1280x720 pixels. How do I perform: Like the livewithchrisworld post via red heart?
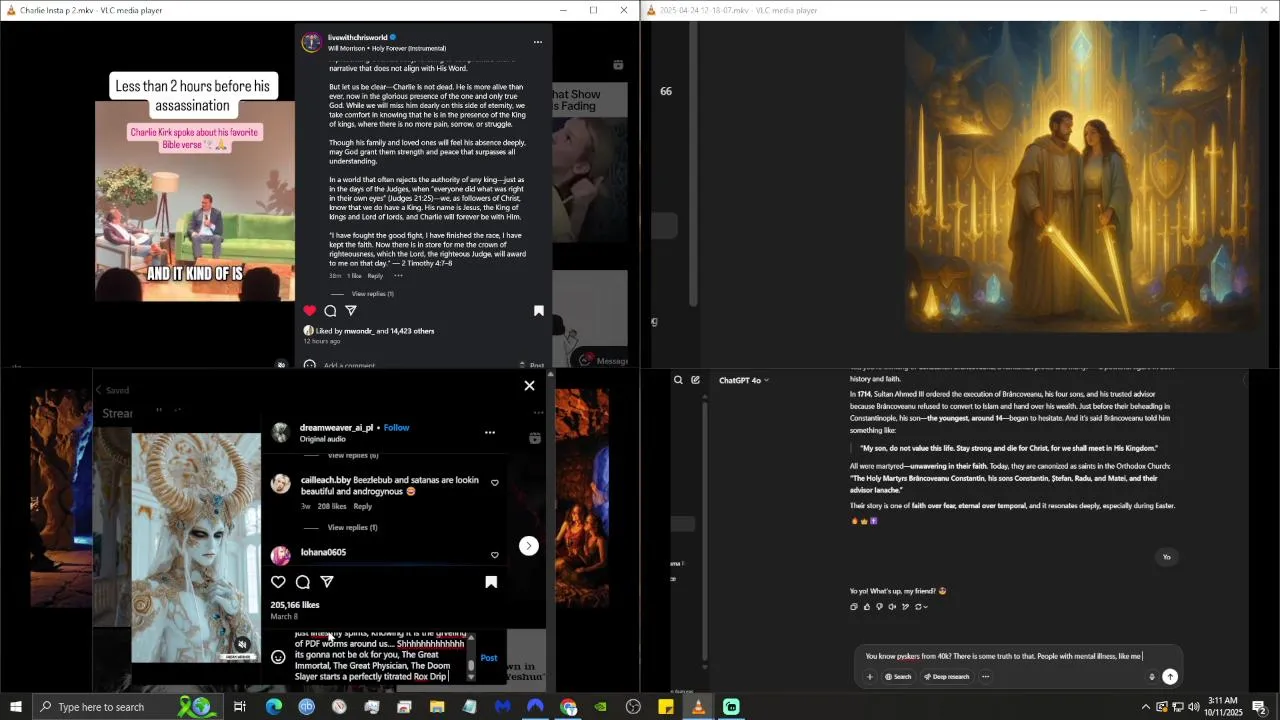[x=310, y=311]
